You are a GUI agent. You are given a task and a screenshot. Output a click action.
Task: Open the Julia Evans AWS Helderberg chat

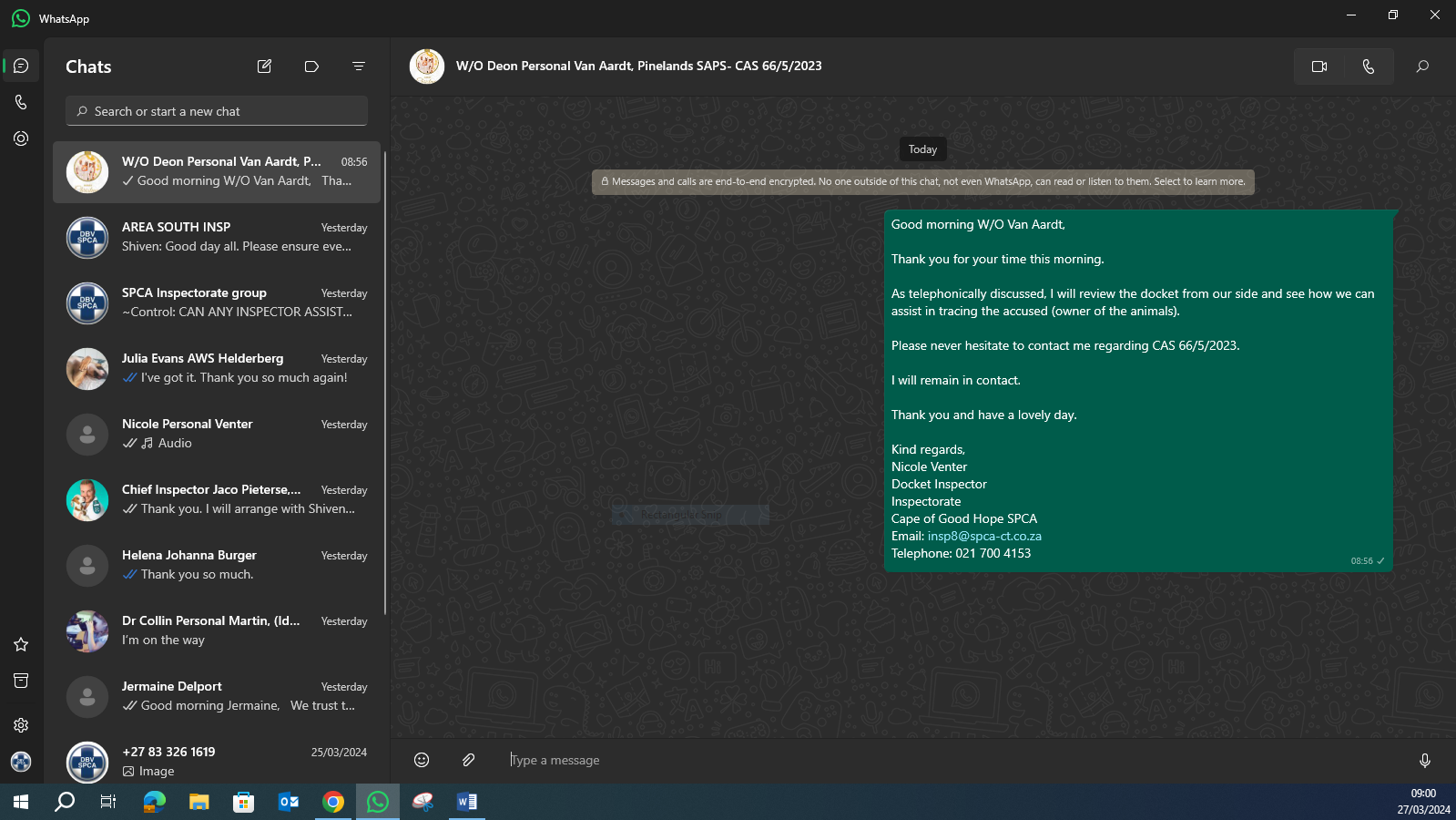click(217, 368)
